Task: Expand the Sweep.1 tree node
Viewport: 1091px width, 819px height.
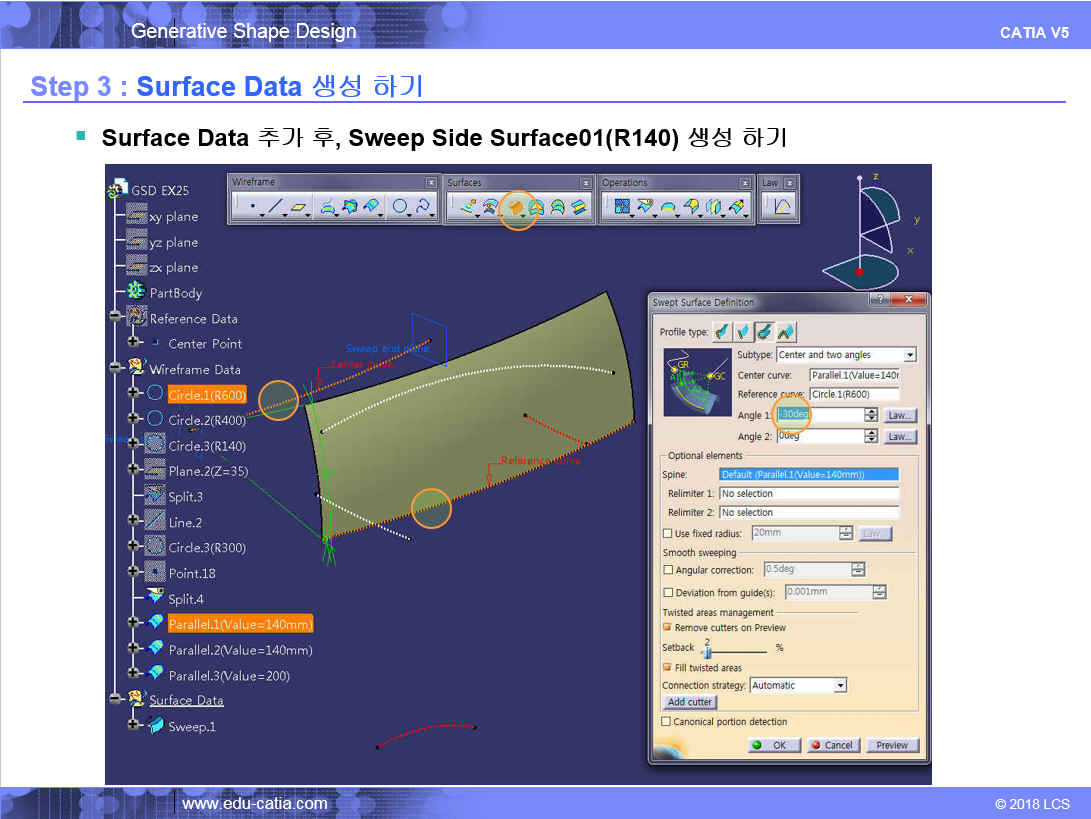Action: coord(134,726)
